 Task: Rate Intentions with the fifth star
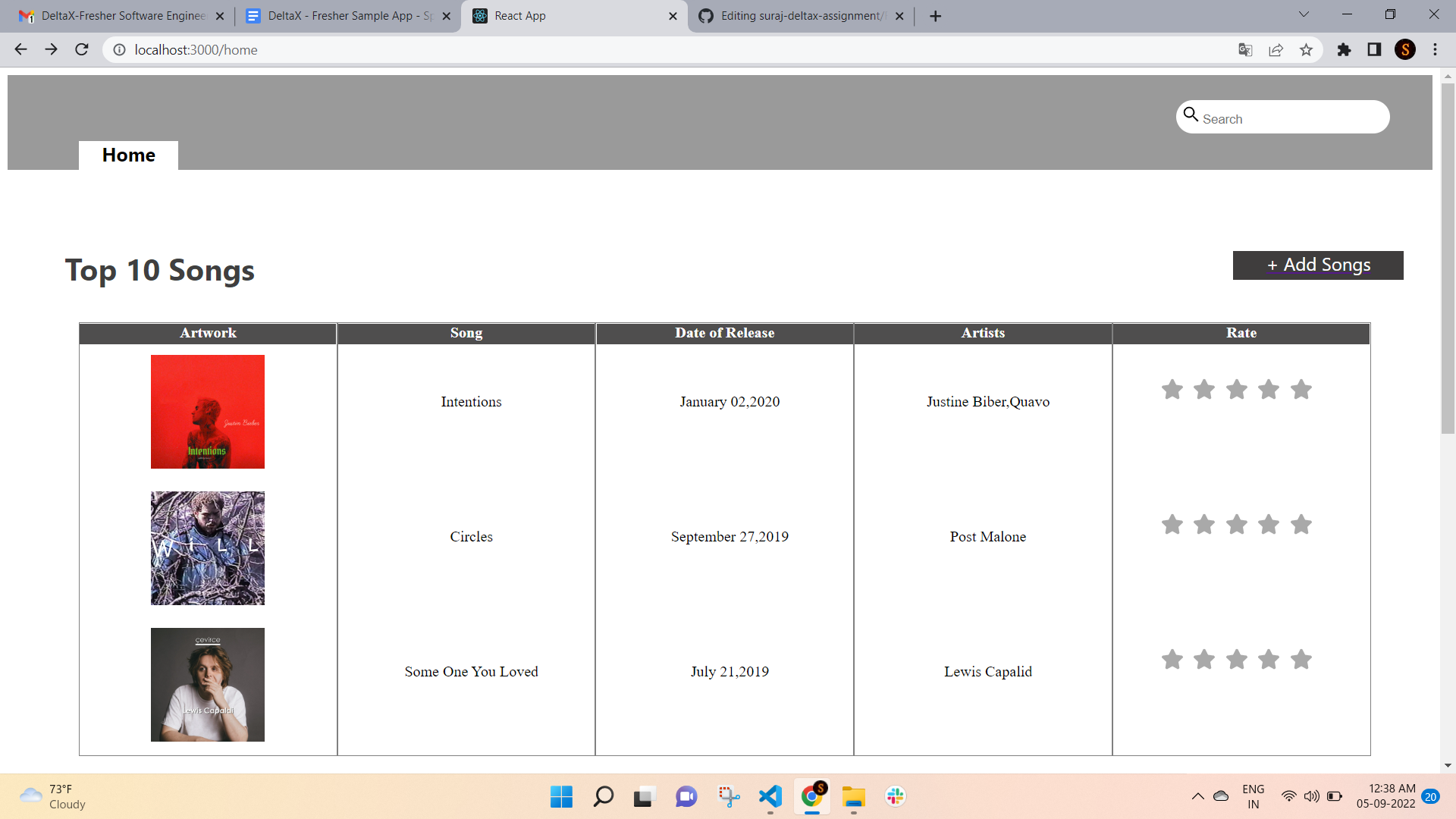click(1301, 389)
